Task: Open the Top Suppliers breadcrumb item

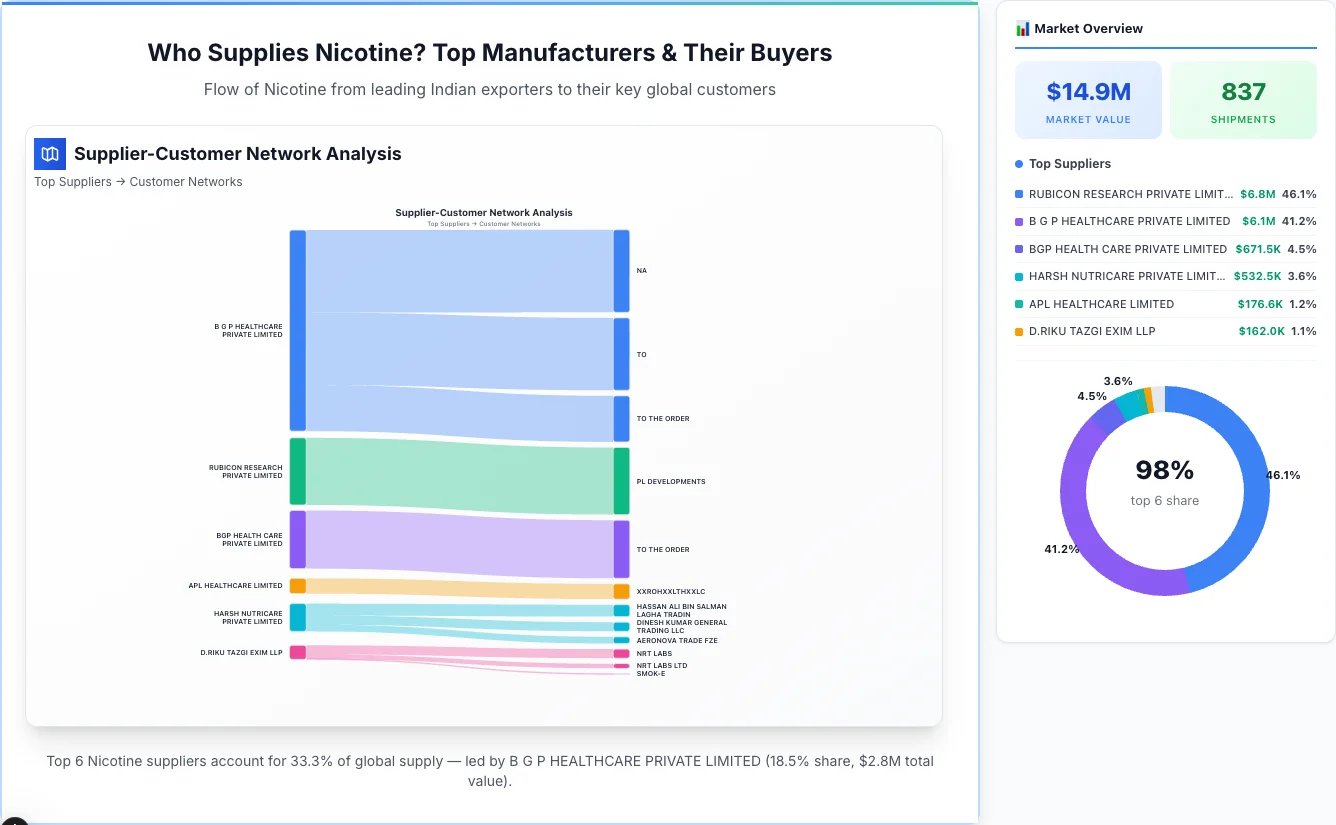Action: tap(73, 181)
